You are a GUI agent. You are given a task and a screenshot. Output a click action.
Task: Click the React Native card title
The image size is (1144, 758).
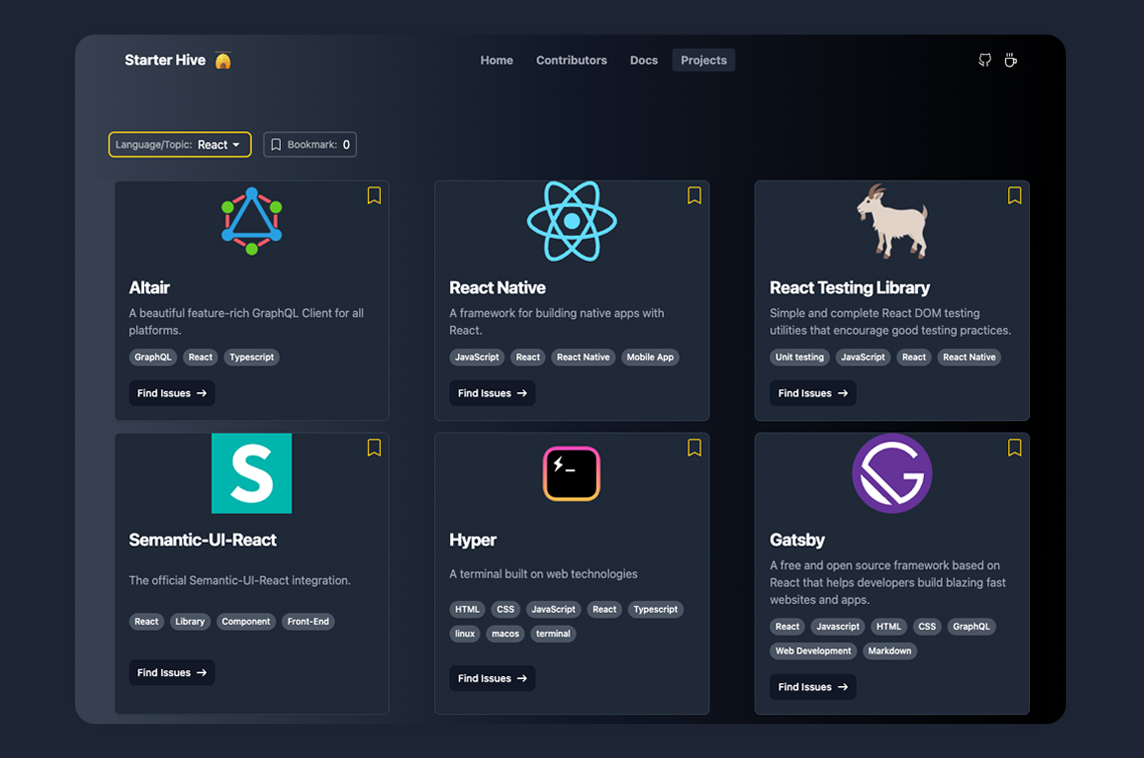pos(498,287)
